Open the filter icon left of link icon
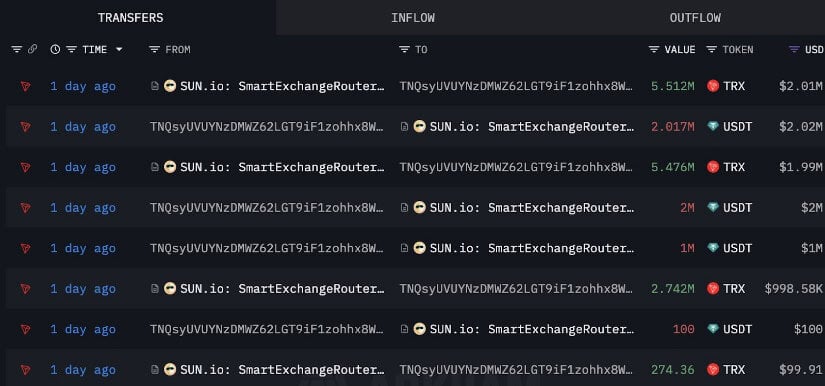Screen dimensions: 825x386 17,49
